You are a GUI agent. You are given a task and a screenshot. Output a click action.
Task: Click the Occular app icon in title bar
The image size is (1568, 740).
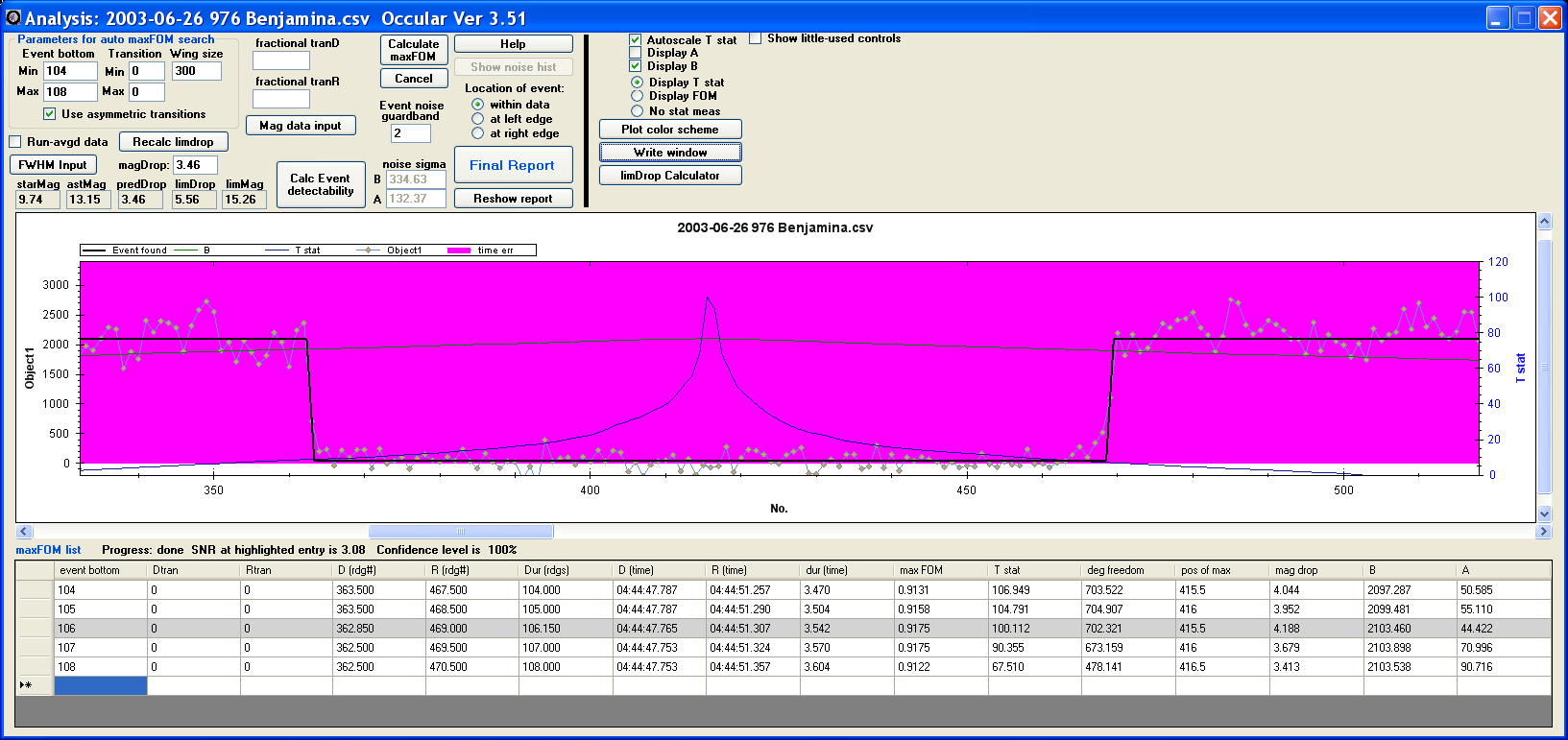(x=13, y=17)
